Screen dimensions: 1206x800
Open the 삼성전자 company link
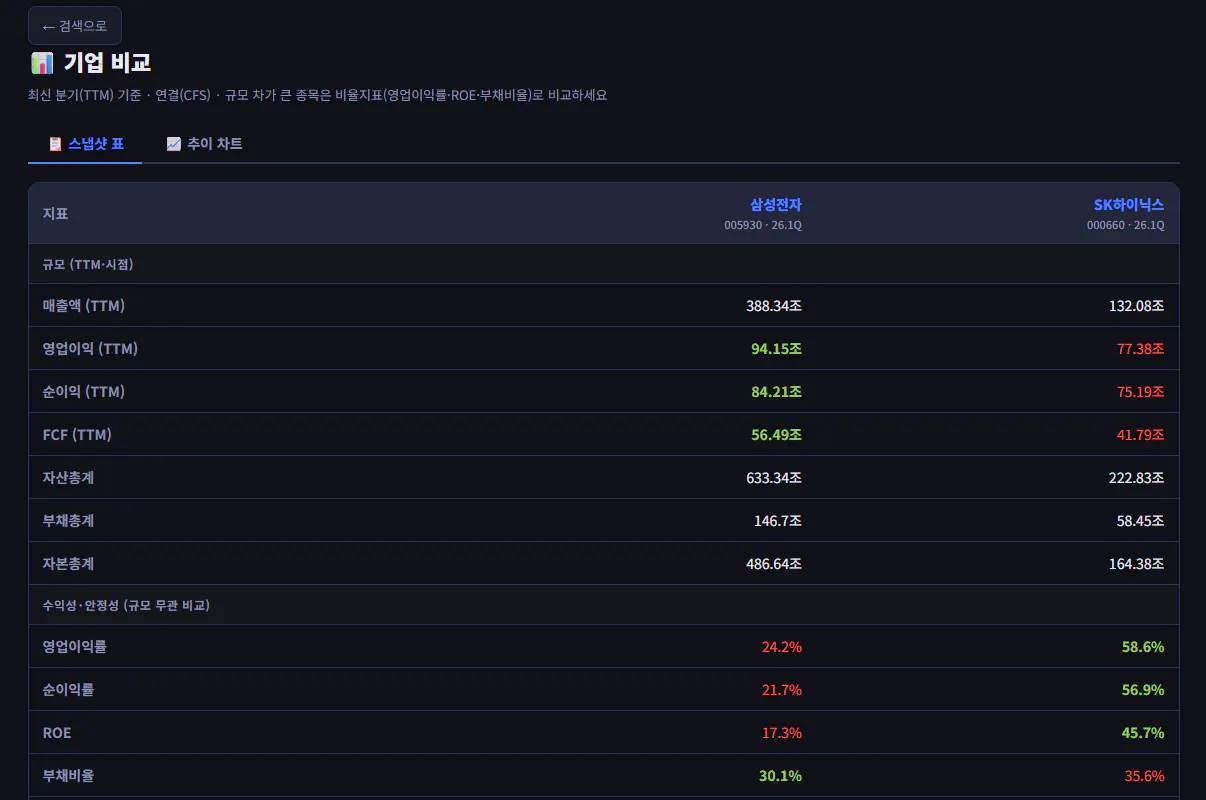click(776, 205)
